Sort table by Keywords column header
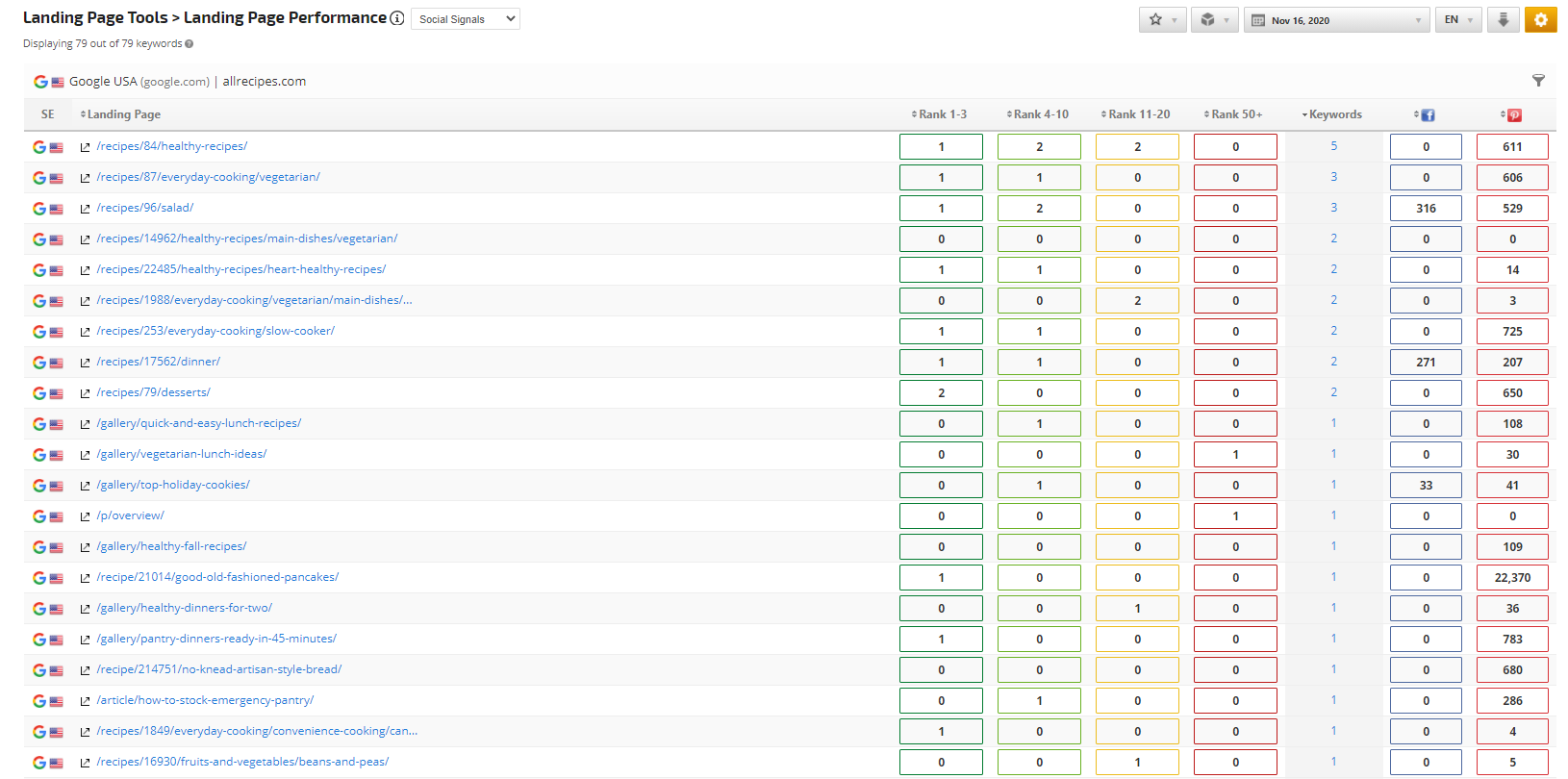This screenshot has width=1568, height=779. point(1334,114)
